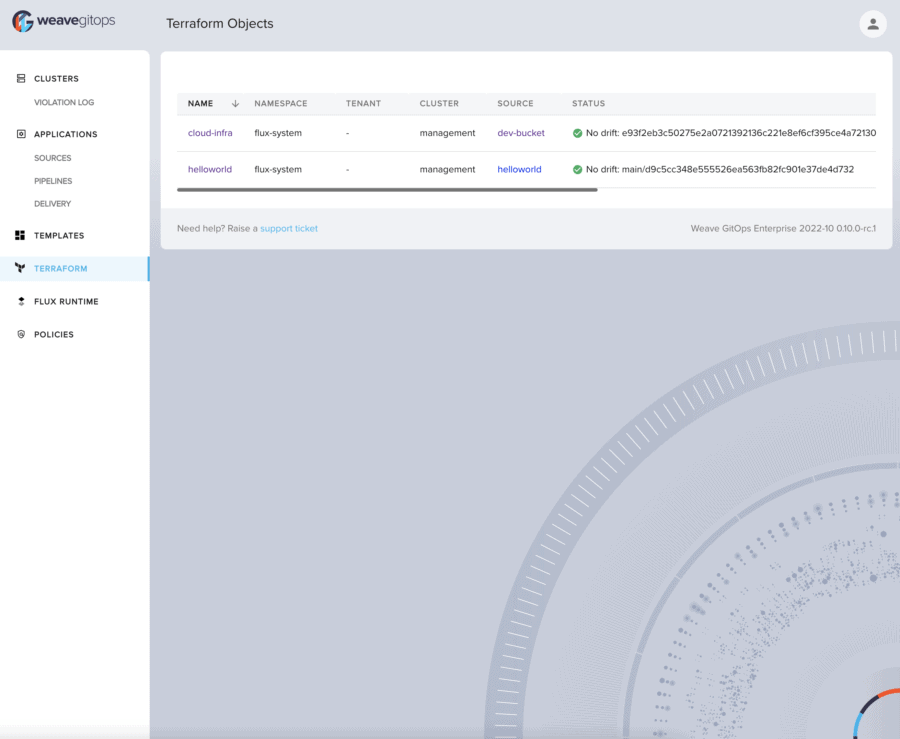Open the dev-bucket source
900x739 pixels.
[519, 133]
